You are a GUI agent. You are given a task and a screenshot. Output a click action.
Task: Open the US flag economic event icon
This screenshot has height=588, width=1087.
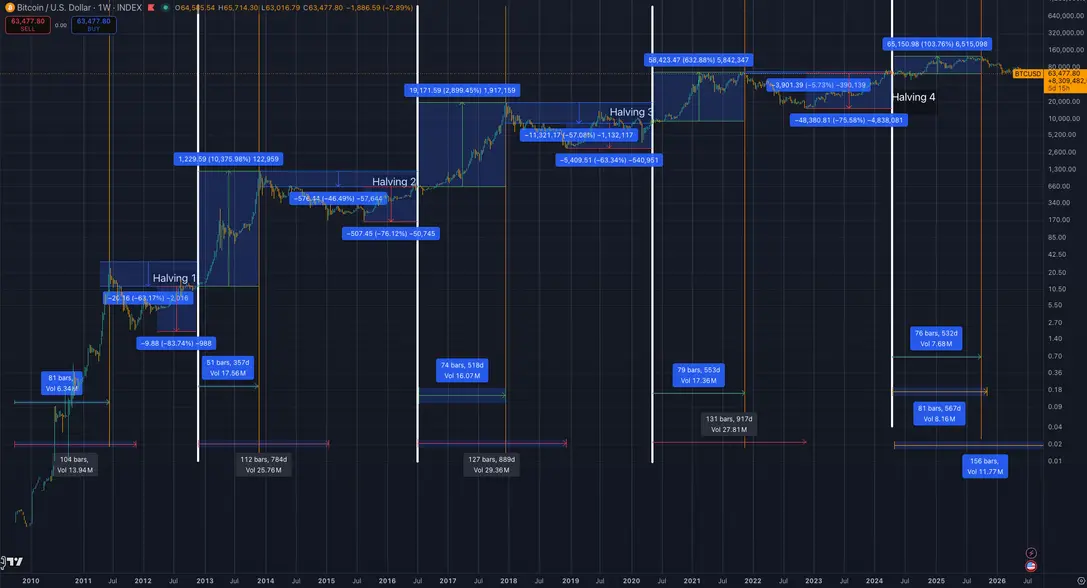pos(1031,566)
